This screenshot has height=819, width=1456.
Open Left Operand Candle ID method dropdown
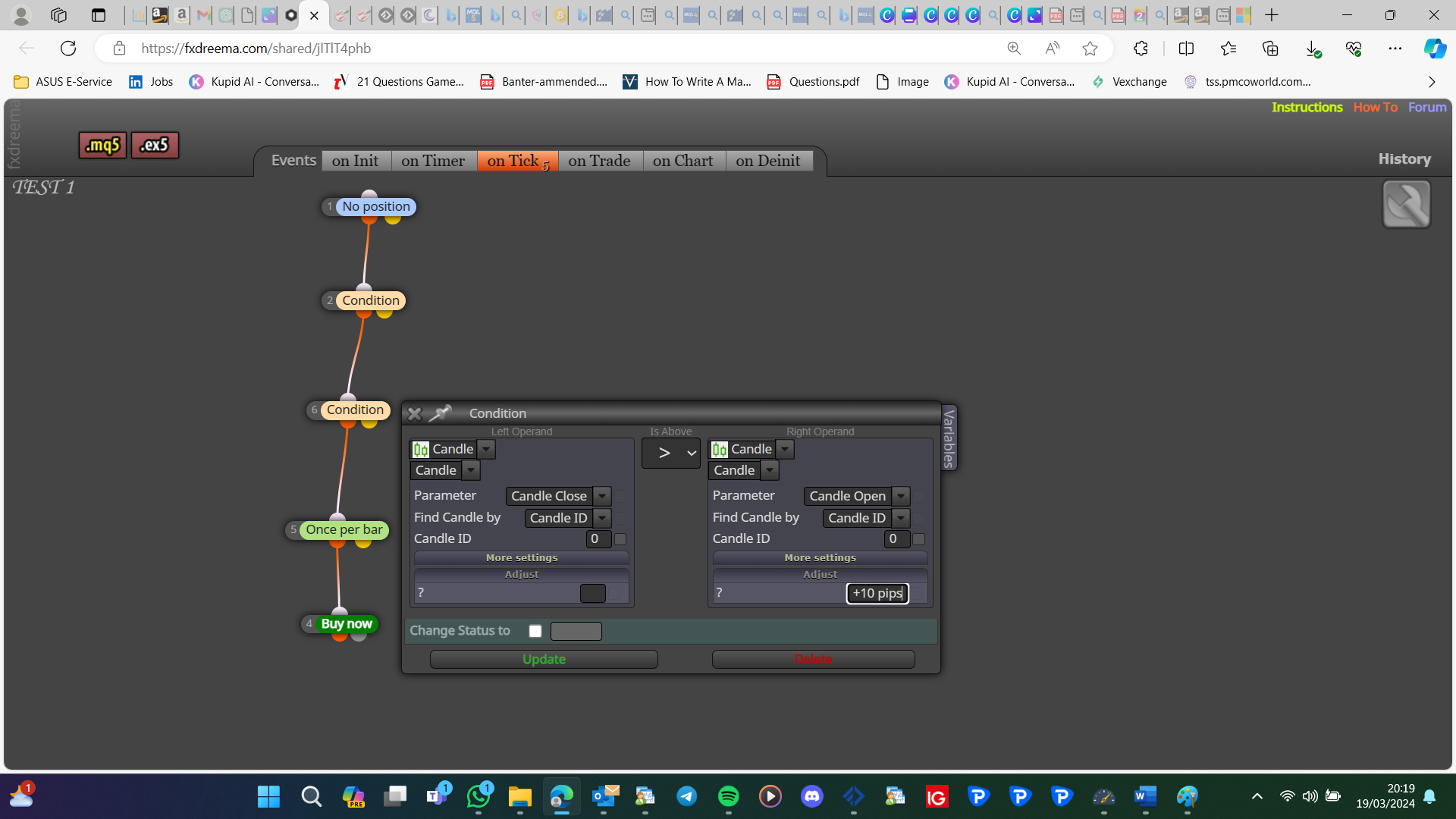coord(602,518)
